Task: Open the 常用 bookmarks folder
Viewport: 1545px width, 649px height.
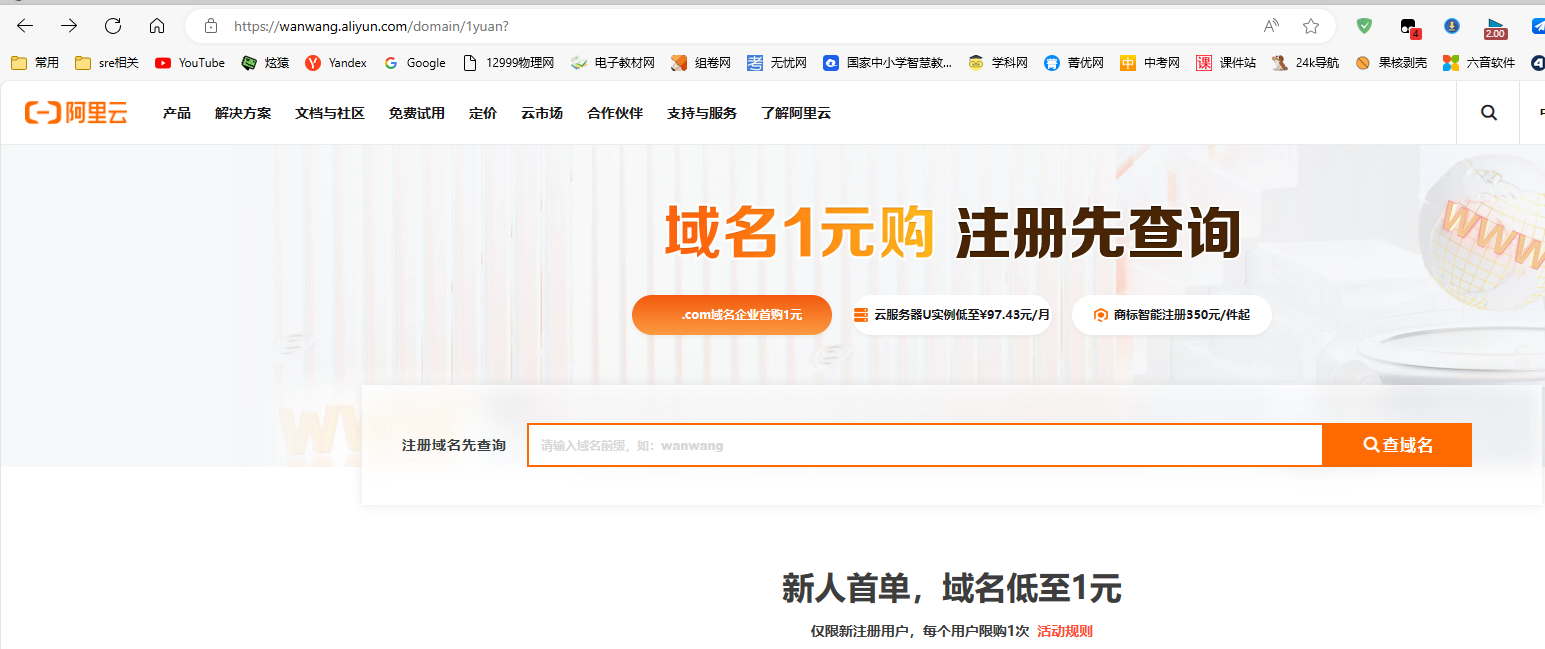Action: 35,62
